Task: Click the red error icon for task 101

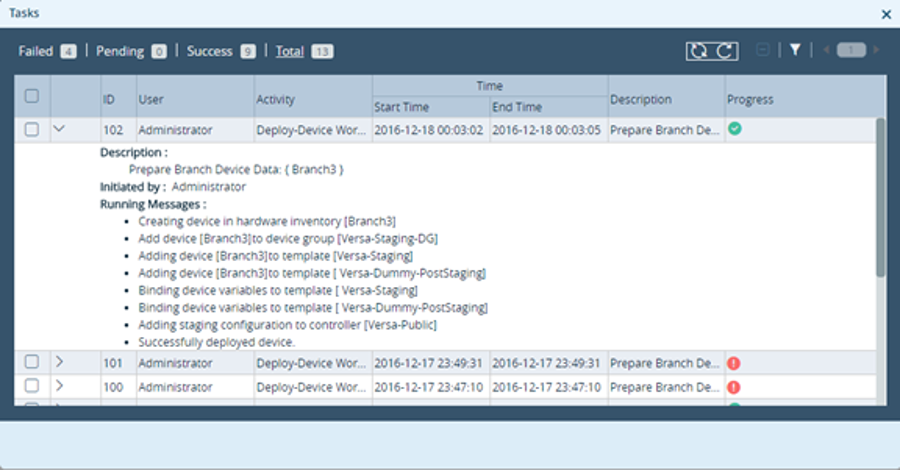Action: [734, 363]
